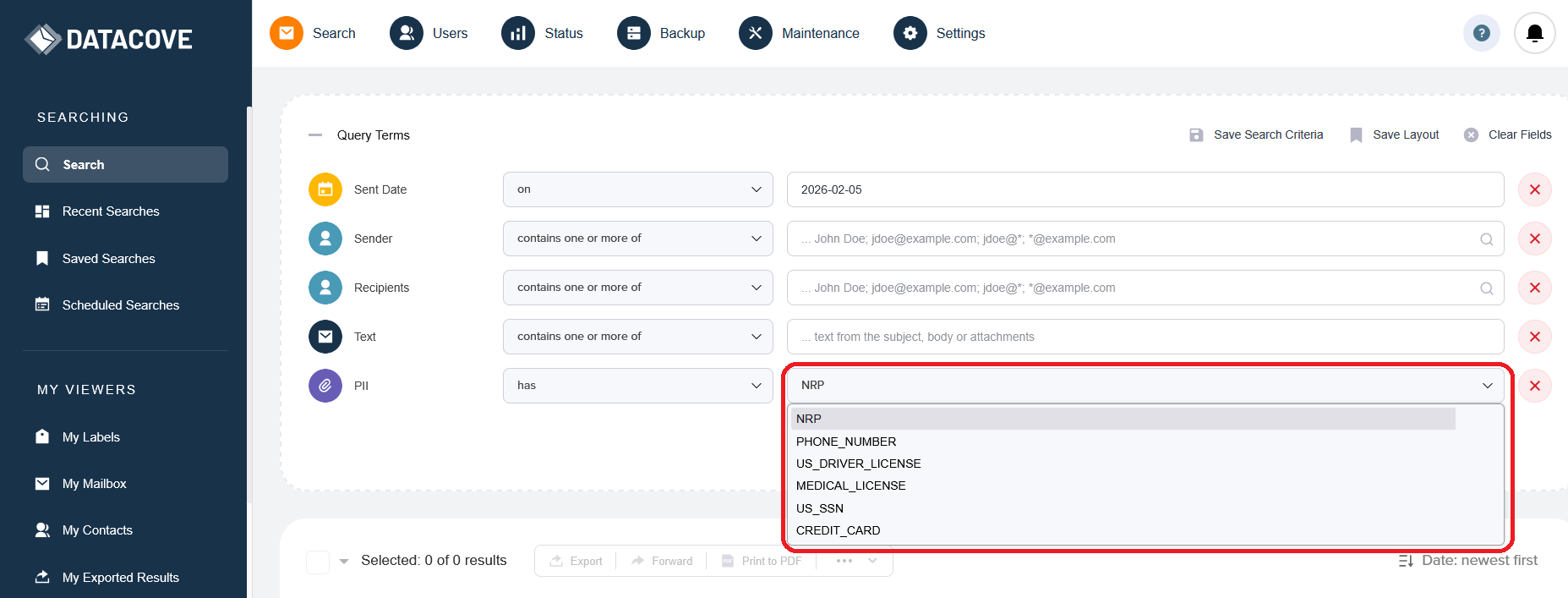
Task: Open the PII 'has' operator dropdown
Action: click(x=638, y=386)
